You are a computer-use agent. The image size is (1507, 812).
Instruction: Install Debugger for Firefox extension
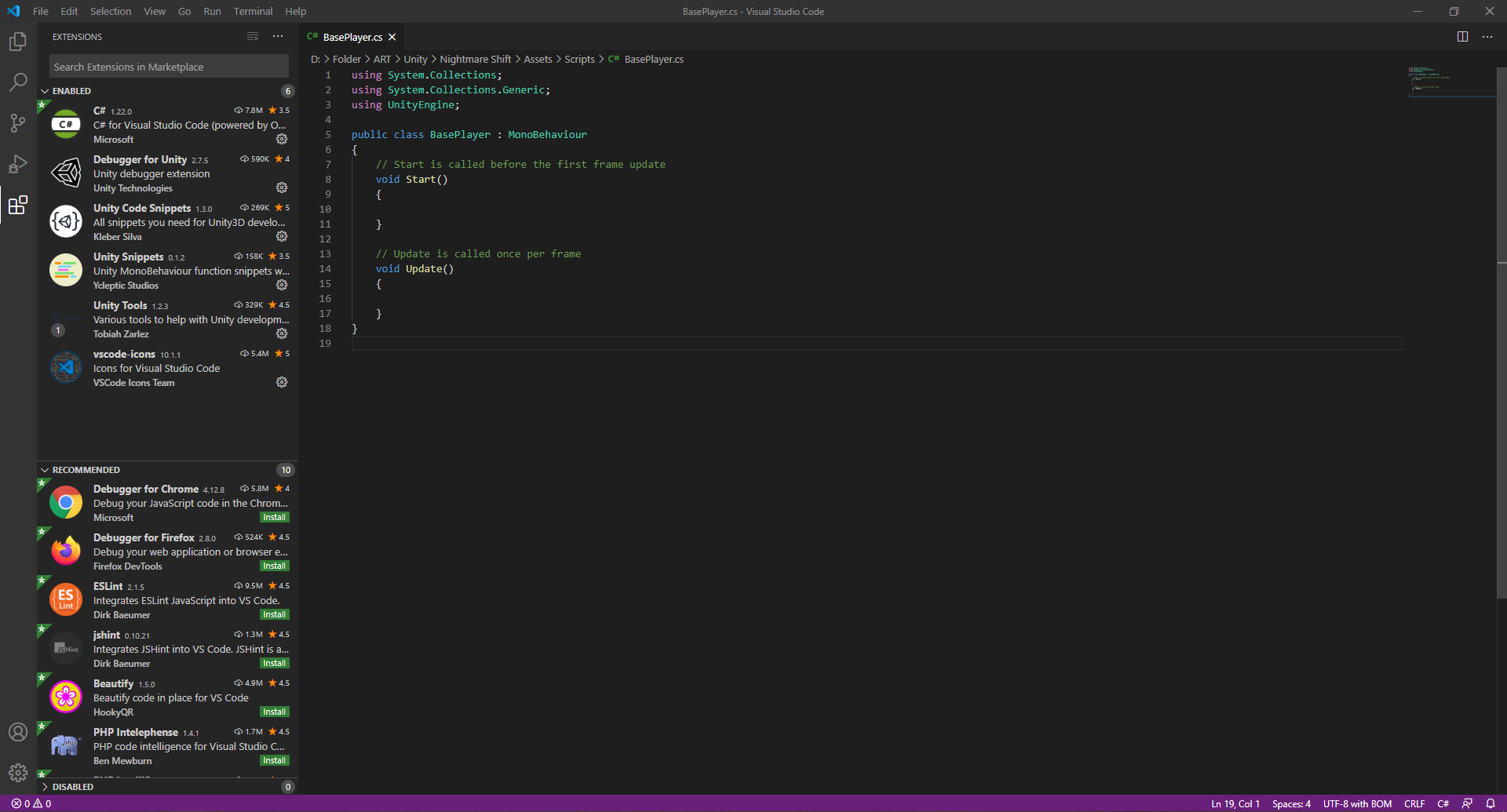coord(274,566)
